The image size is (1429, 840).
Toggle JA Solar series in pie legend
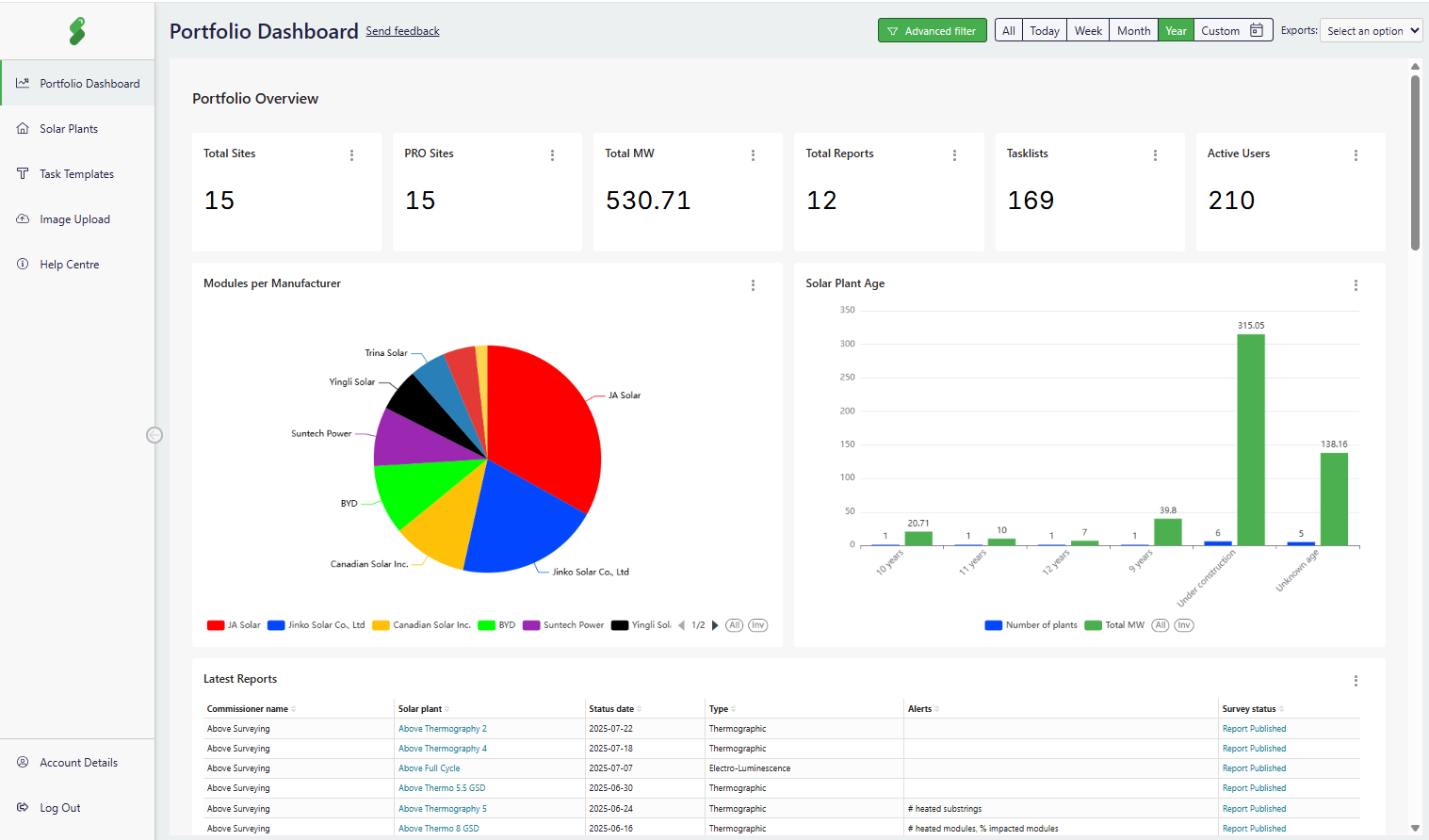(x=234, y=625)
